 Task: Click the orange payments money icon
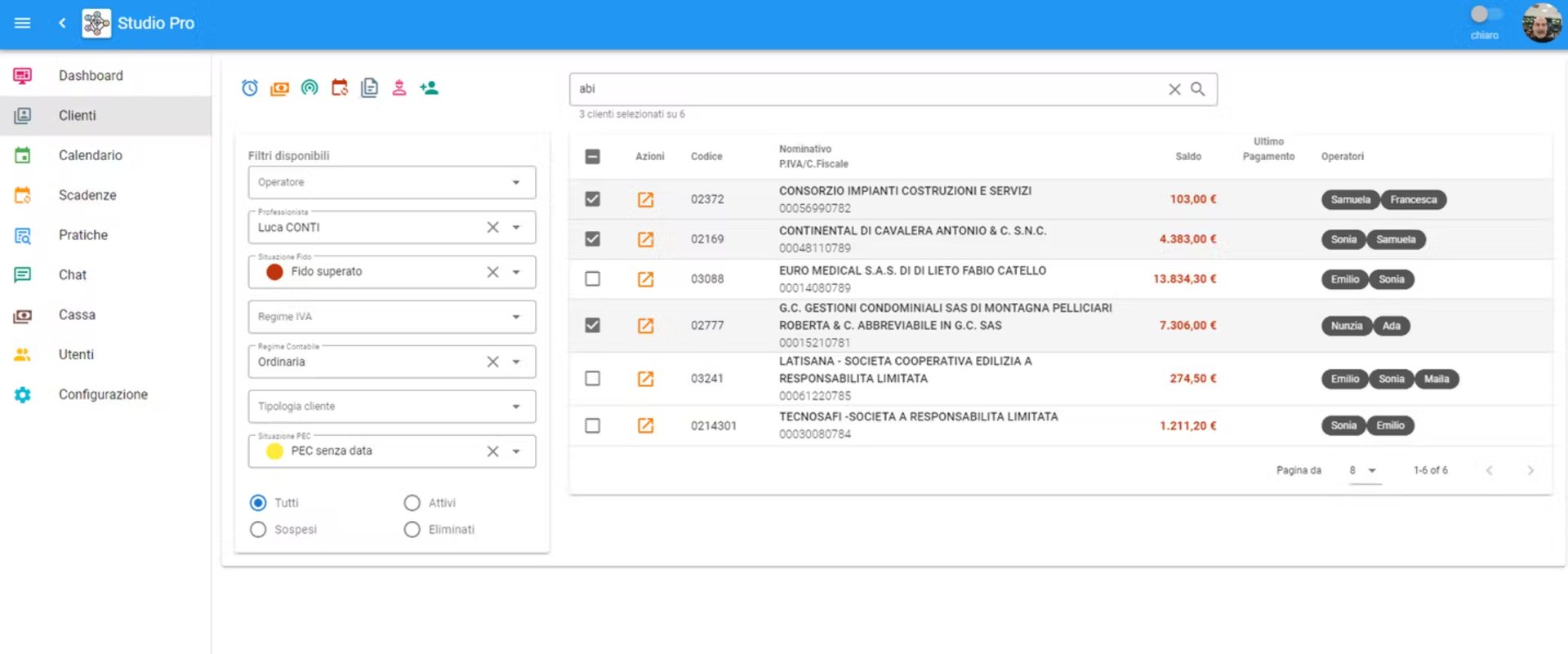tap(279, 88)
